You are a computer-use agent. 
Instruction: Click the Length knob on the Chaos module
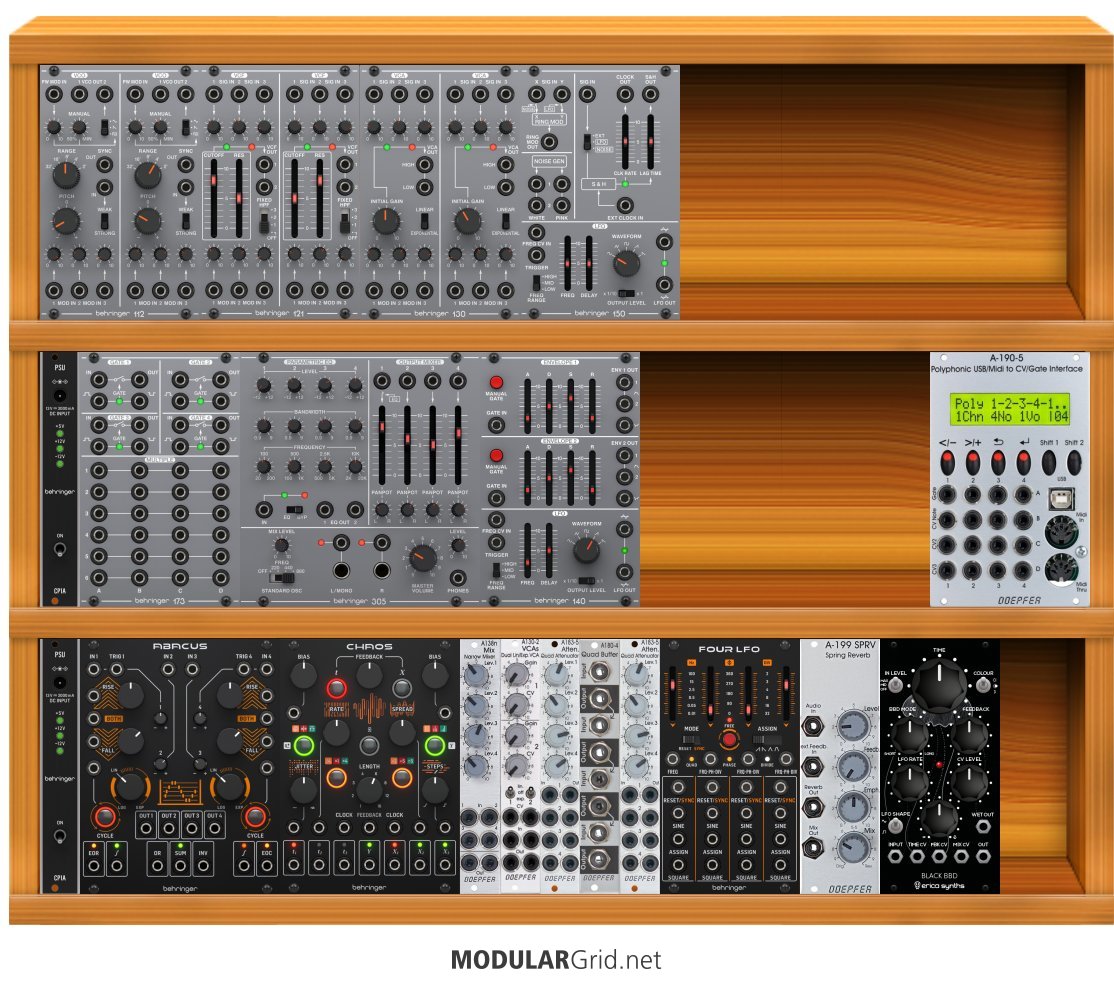369,789
